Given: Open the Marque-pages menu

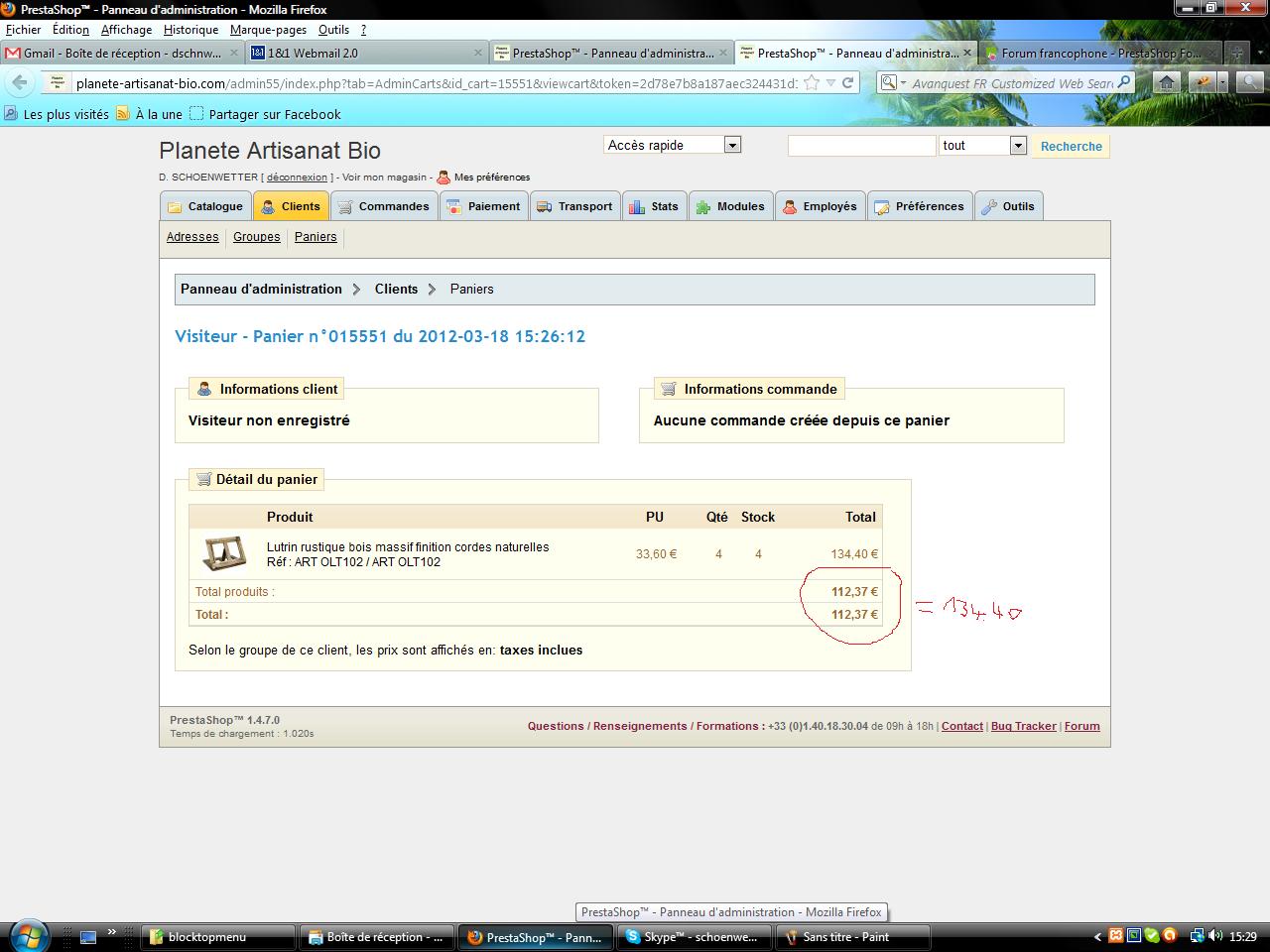Looking at the screenshot, I should point(268,30).
